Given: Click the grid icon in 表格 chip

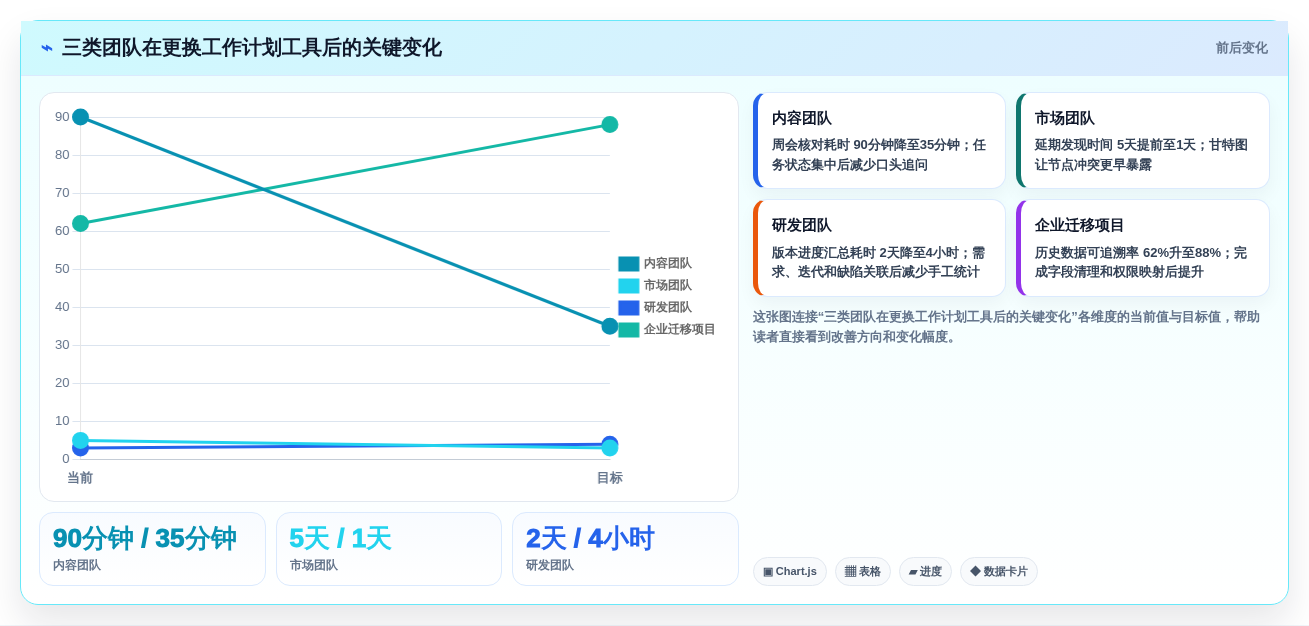Looking at the screenshot, I should point(850,572).
